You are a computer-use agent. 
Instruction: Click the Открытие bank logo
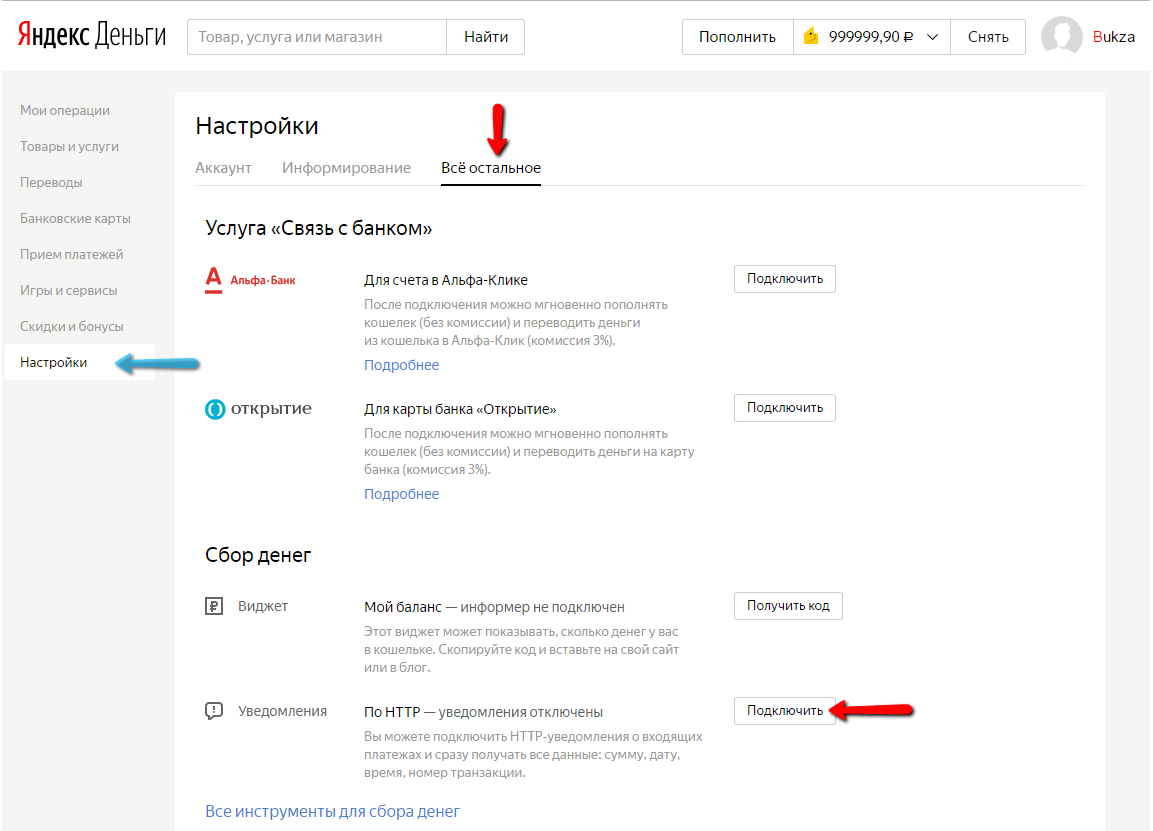(x=258, y=409)
